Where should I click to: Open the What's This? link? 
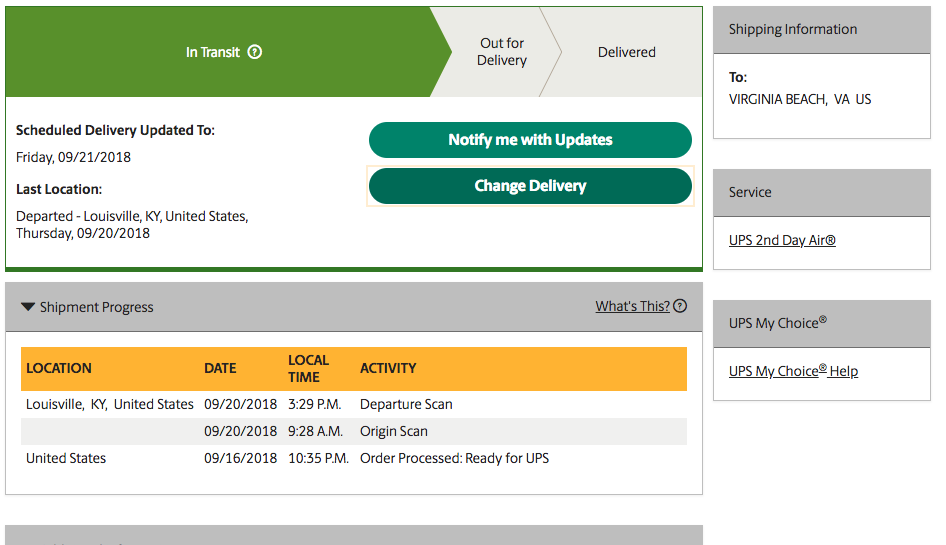[x=632, y=306]
